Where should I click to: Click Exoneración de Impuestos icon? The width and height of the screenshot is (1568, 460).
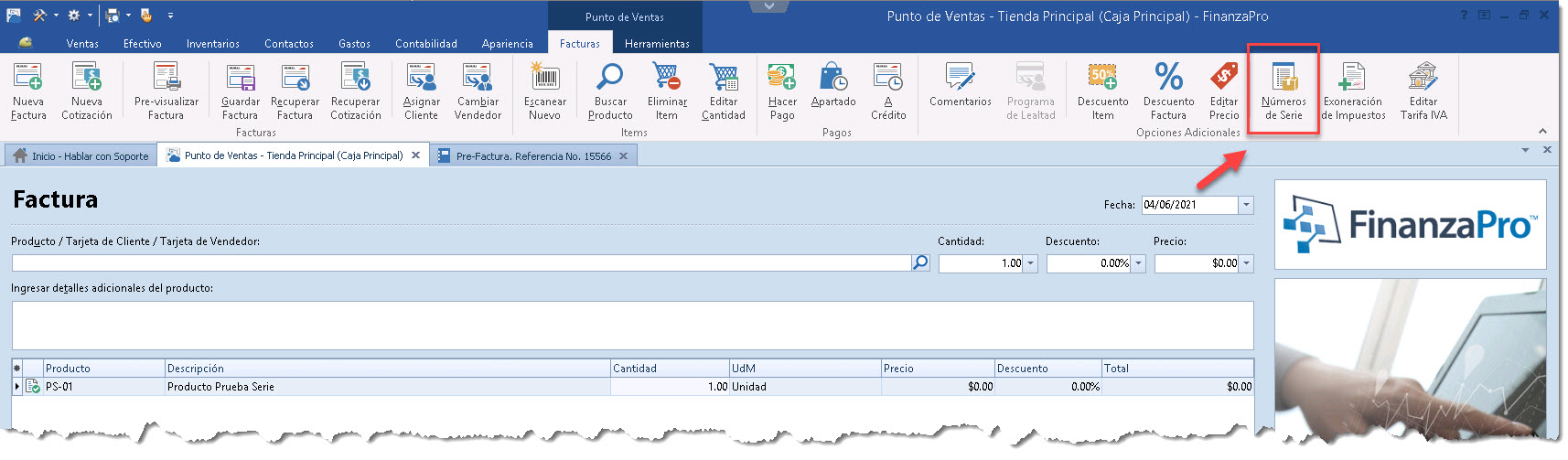click(x=1353, y=77)
